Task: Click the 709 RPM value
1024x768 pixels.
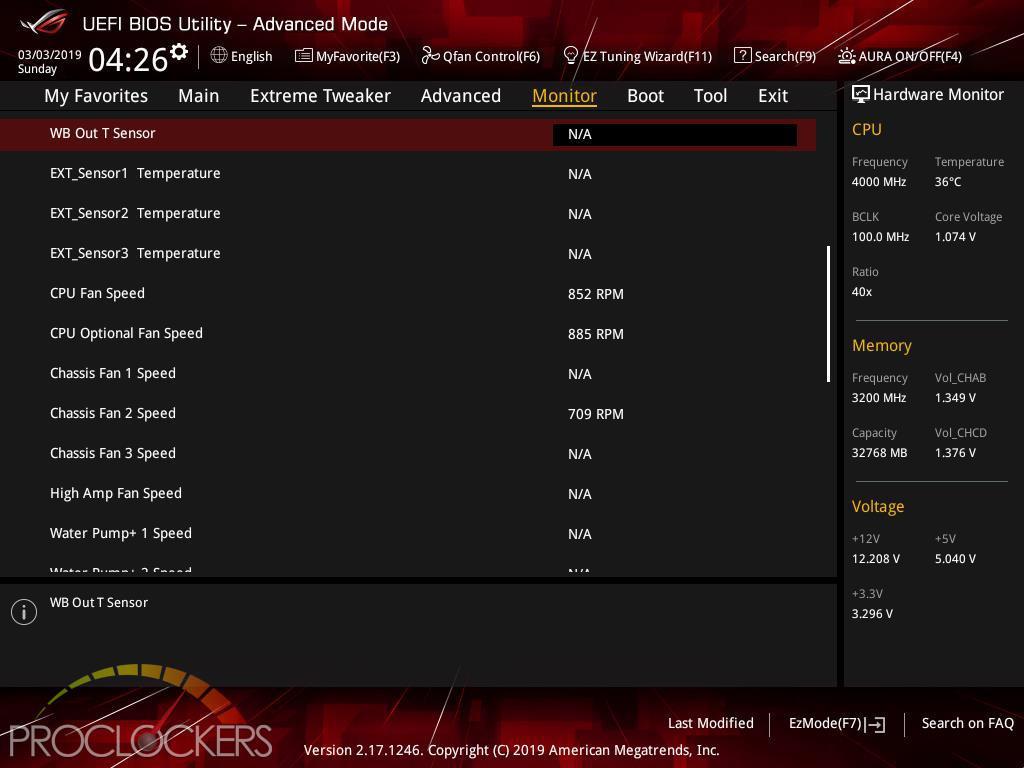Action: (596, 414)
